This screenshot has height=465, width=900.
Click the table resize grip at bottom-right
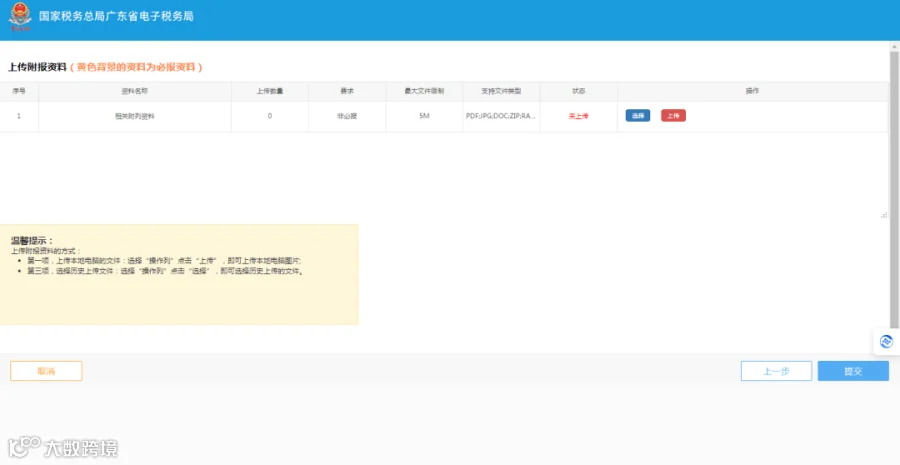884,215
